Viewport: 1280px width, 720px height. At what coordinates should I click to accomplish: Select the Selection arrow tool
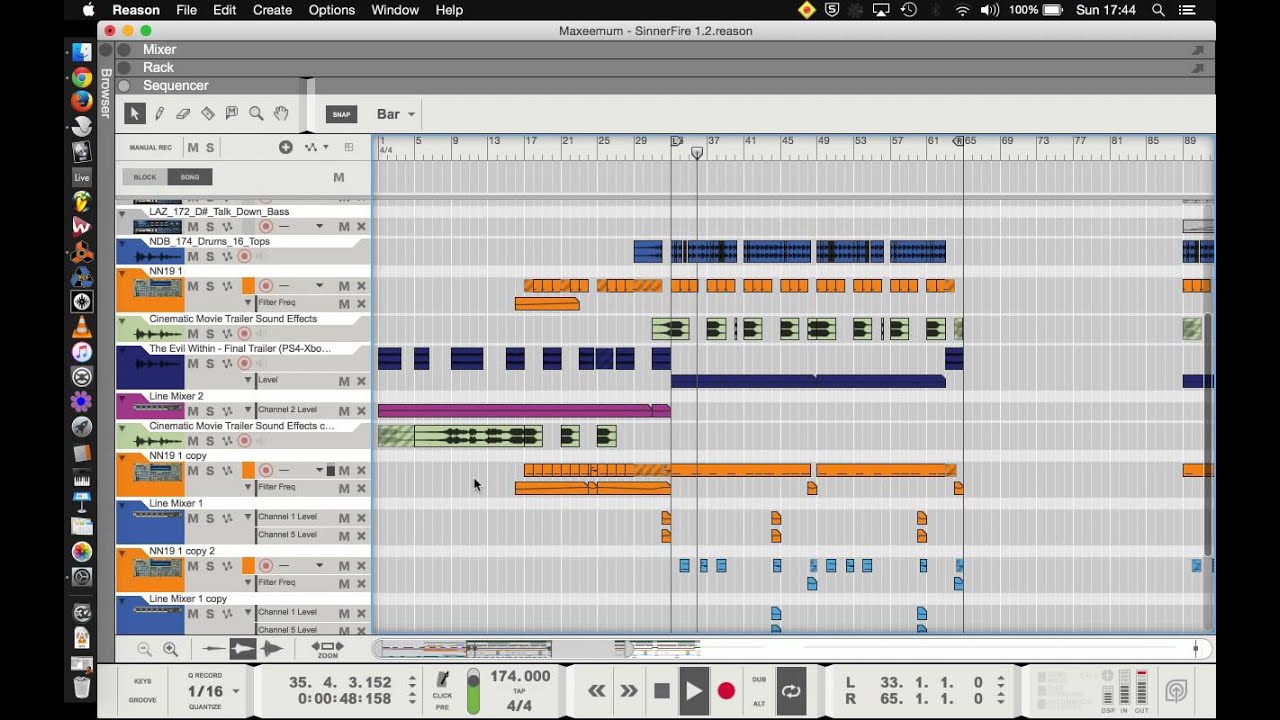tap(134, 114)
